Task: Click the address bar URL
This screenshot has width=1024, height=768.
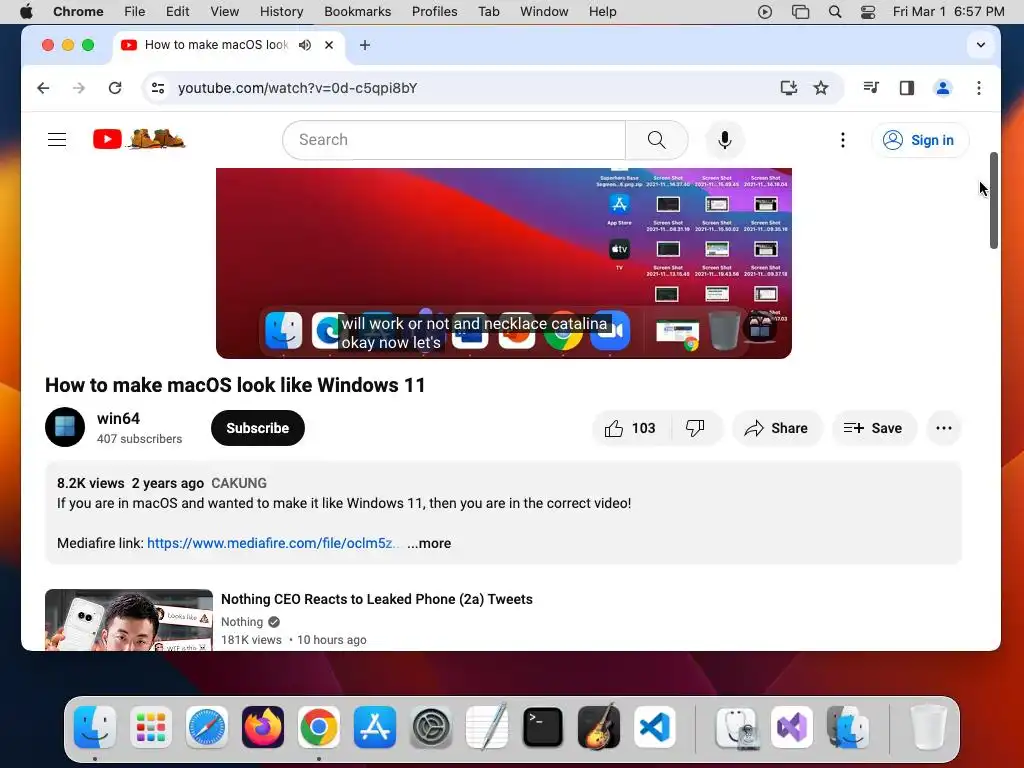Action: 297,88
